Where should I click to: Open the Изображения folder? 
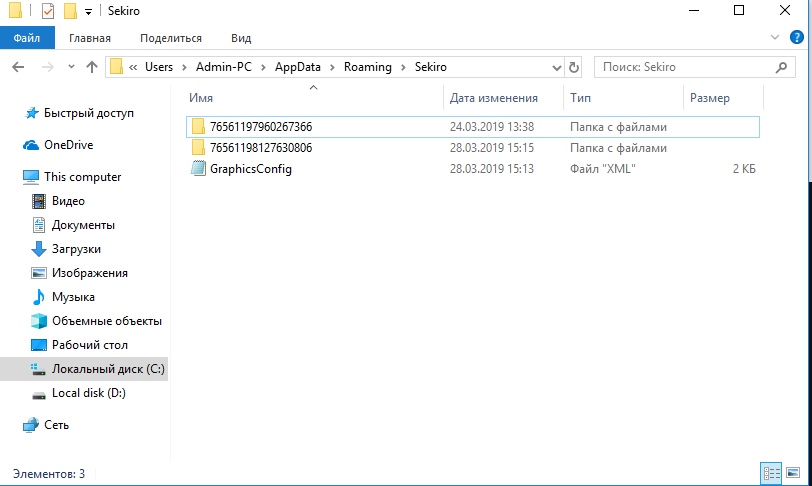point(79,273)
